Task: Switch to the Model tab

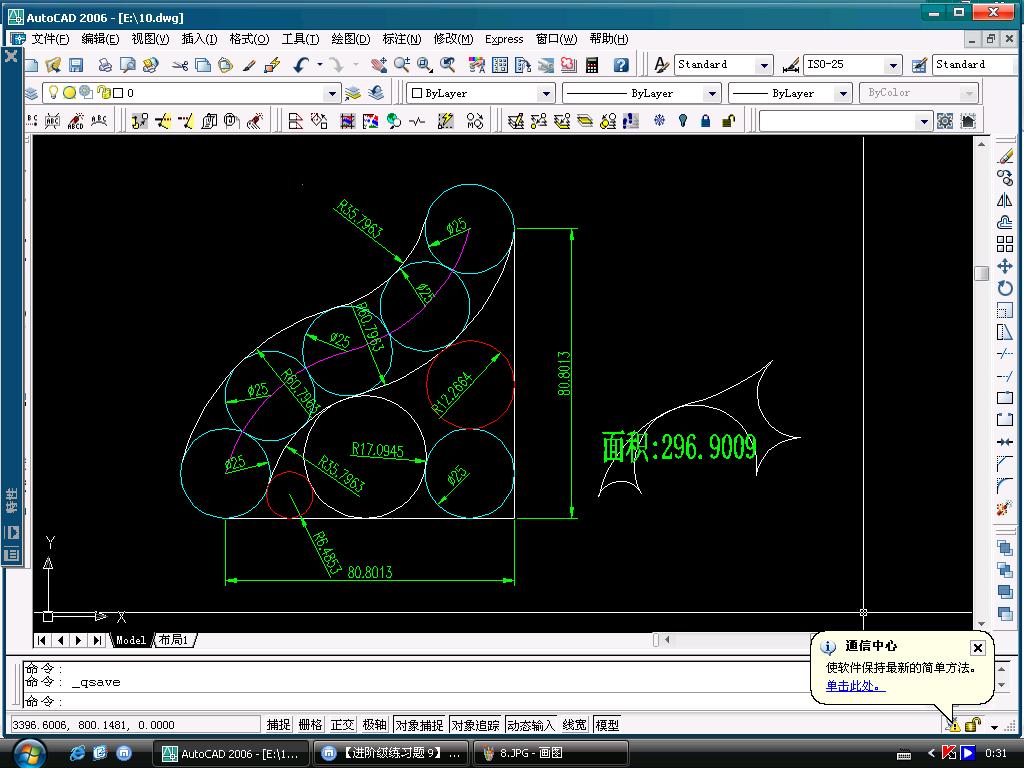Action: (131, 640)
